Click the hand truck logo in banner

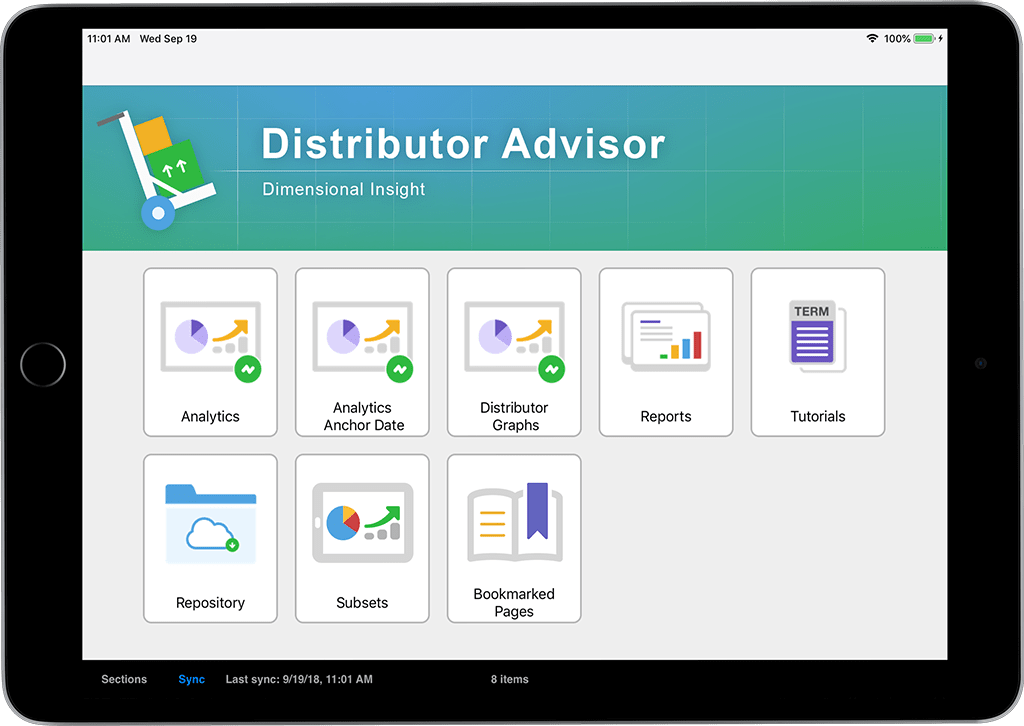point(157,169)
